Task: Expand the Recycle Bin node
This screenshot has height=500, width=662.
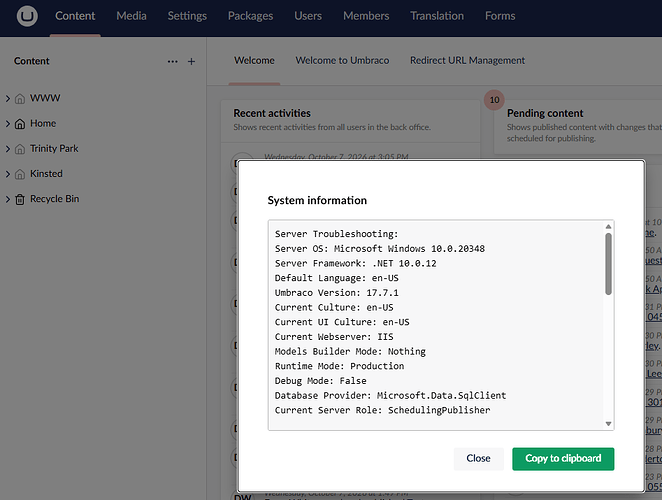Action: [x=8, y=199]
